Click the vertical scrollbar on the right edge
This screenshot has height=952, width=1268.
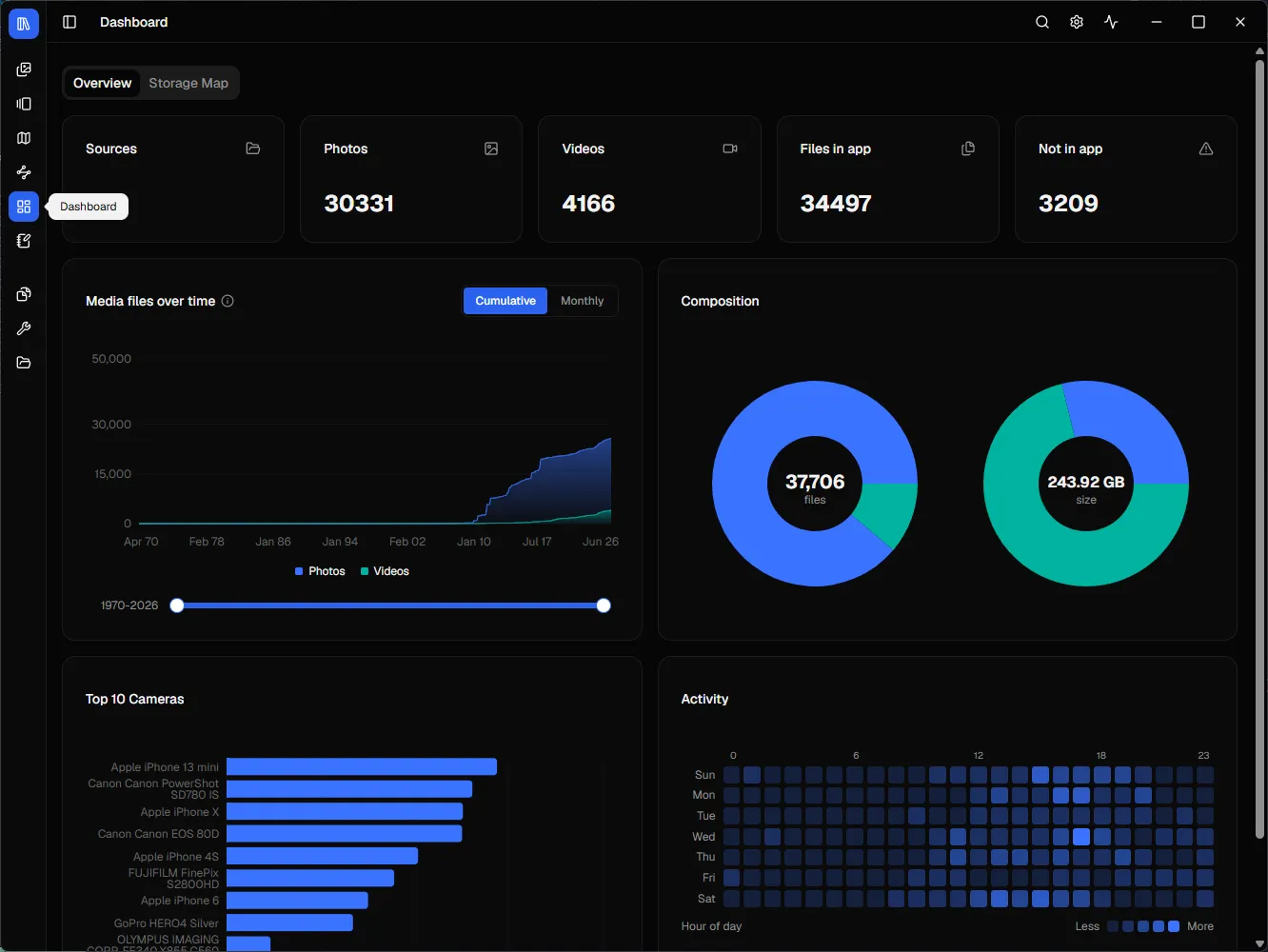click(1260, 447)
